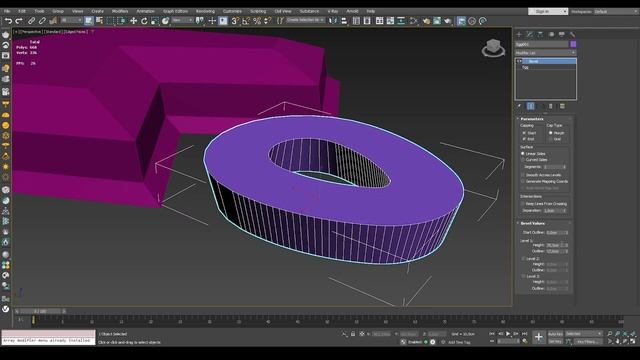Open the Create panel plus icon
The width and height of the screenshot is (640, 360).
(519, 34)
